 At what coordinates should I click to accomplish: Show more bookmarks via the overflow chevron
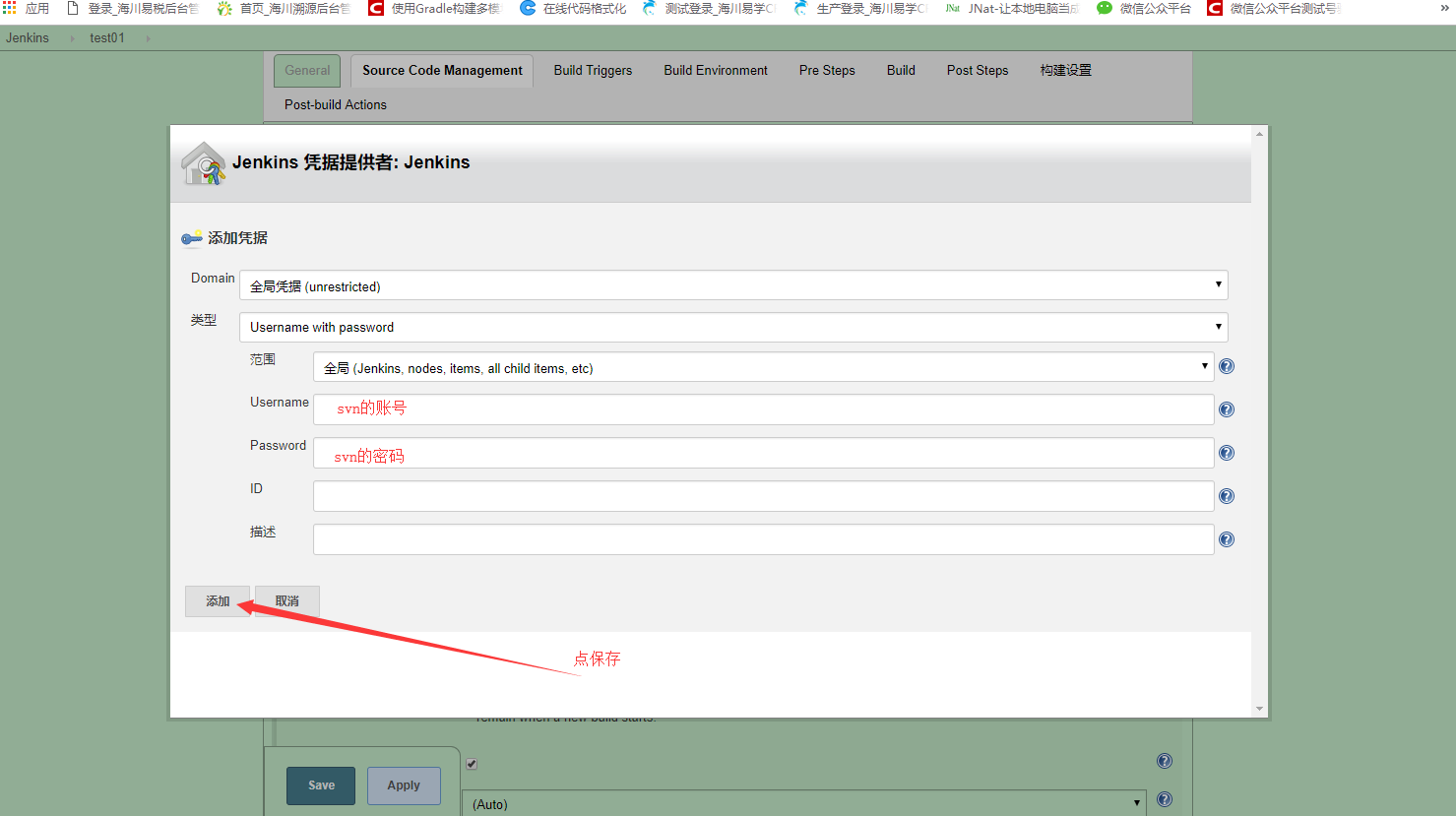point(1445,8)
